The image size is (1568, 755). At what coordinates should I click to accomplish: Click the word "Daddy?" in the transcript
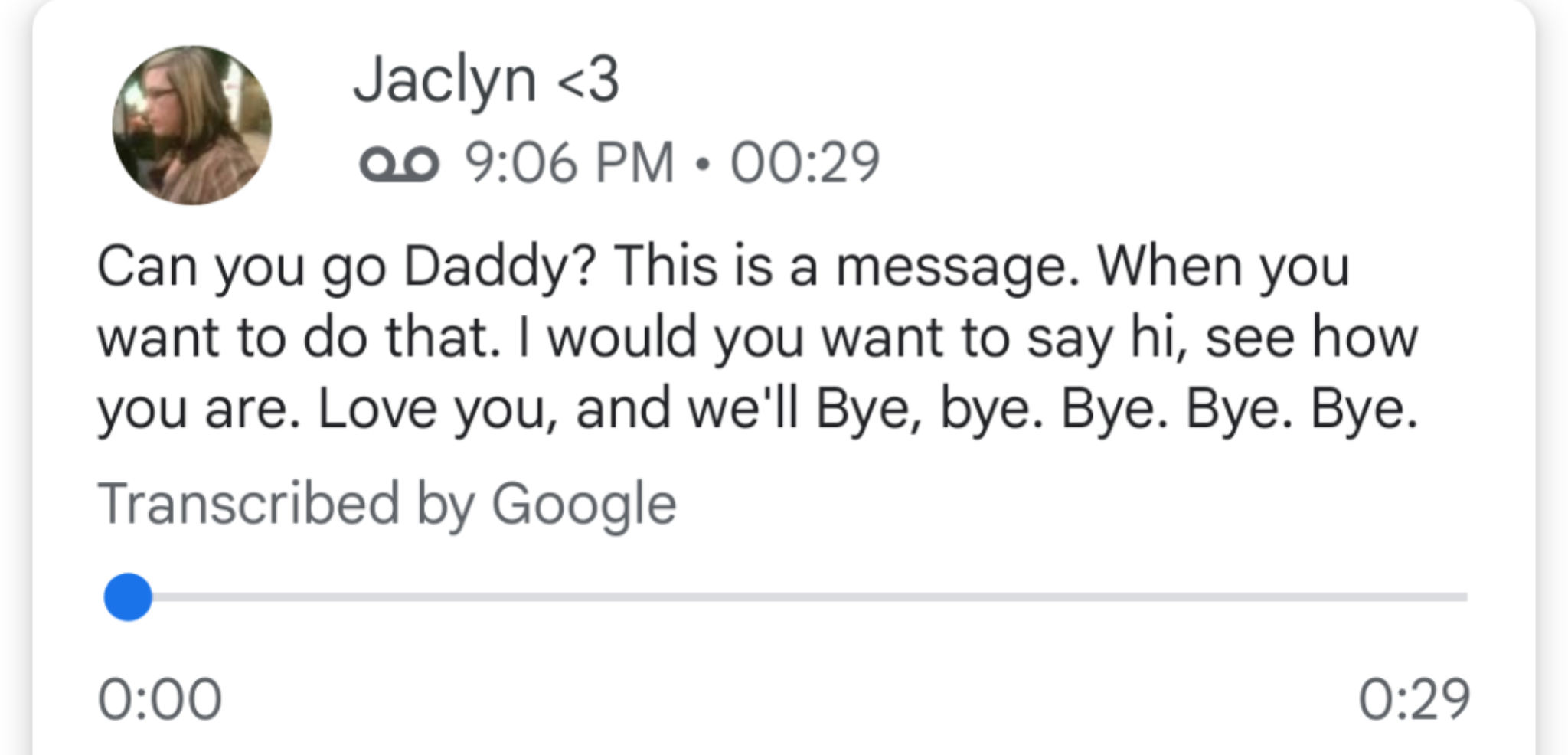pyautogui.click(x=499, y=267)
